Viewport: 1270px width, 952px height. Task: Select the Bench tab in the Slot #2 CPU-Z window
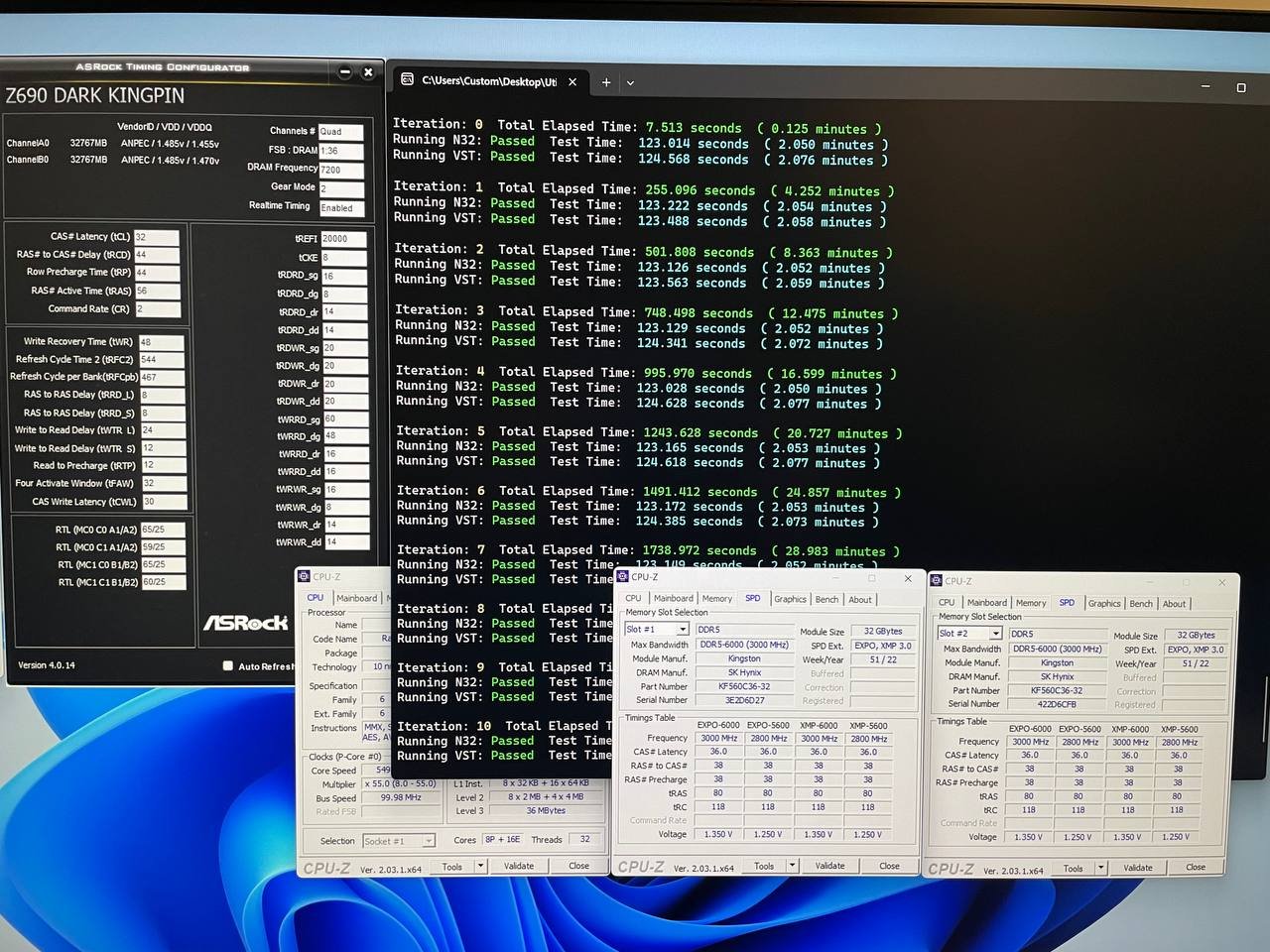coord(1141,603)
